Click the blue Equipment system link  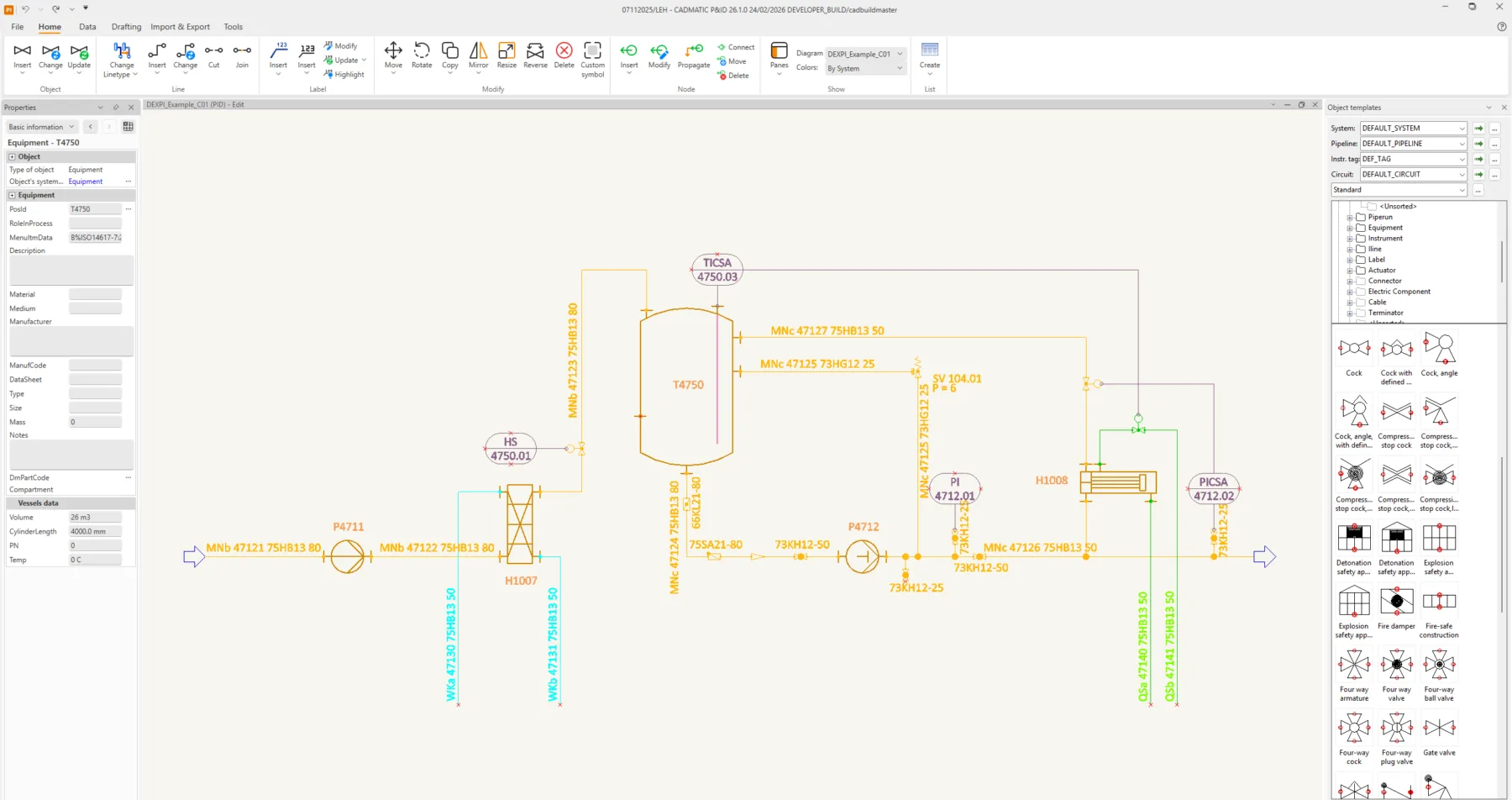click(86, 182)
